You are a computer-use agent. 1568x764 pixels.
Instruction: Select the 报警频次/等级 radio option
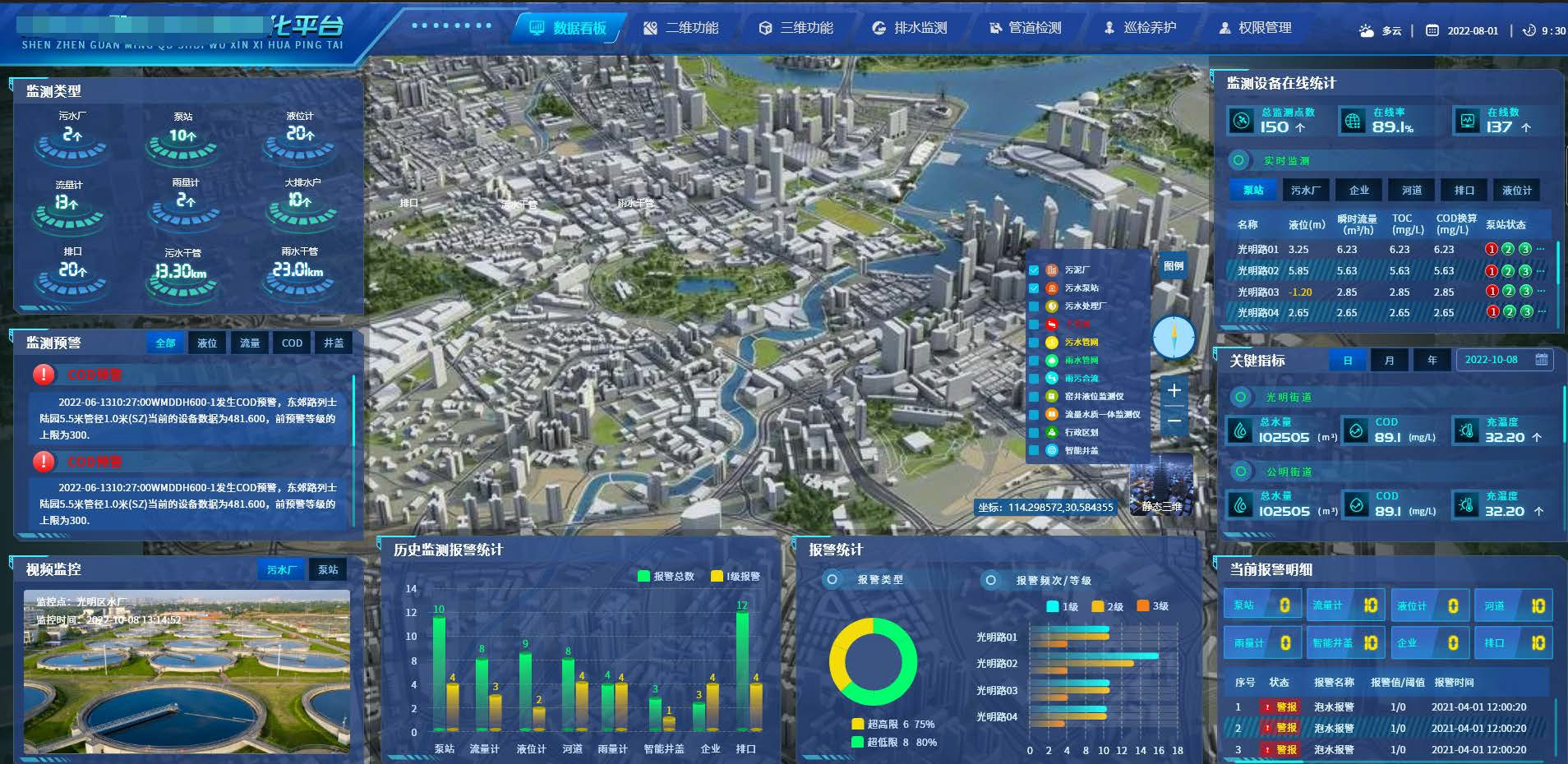coord(991,580)
